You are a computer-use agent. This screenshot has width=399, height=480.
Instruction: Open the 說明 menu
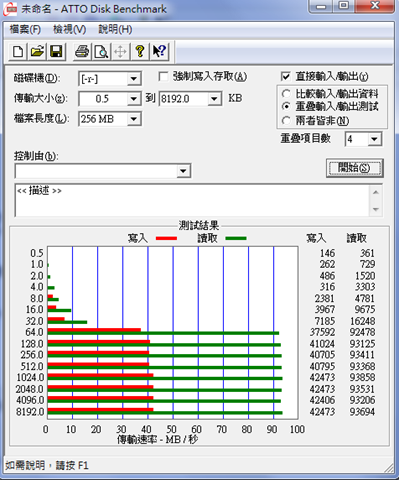click(115, 29)
